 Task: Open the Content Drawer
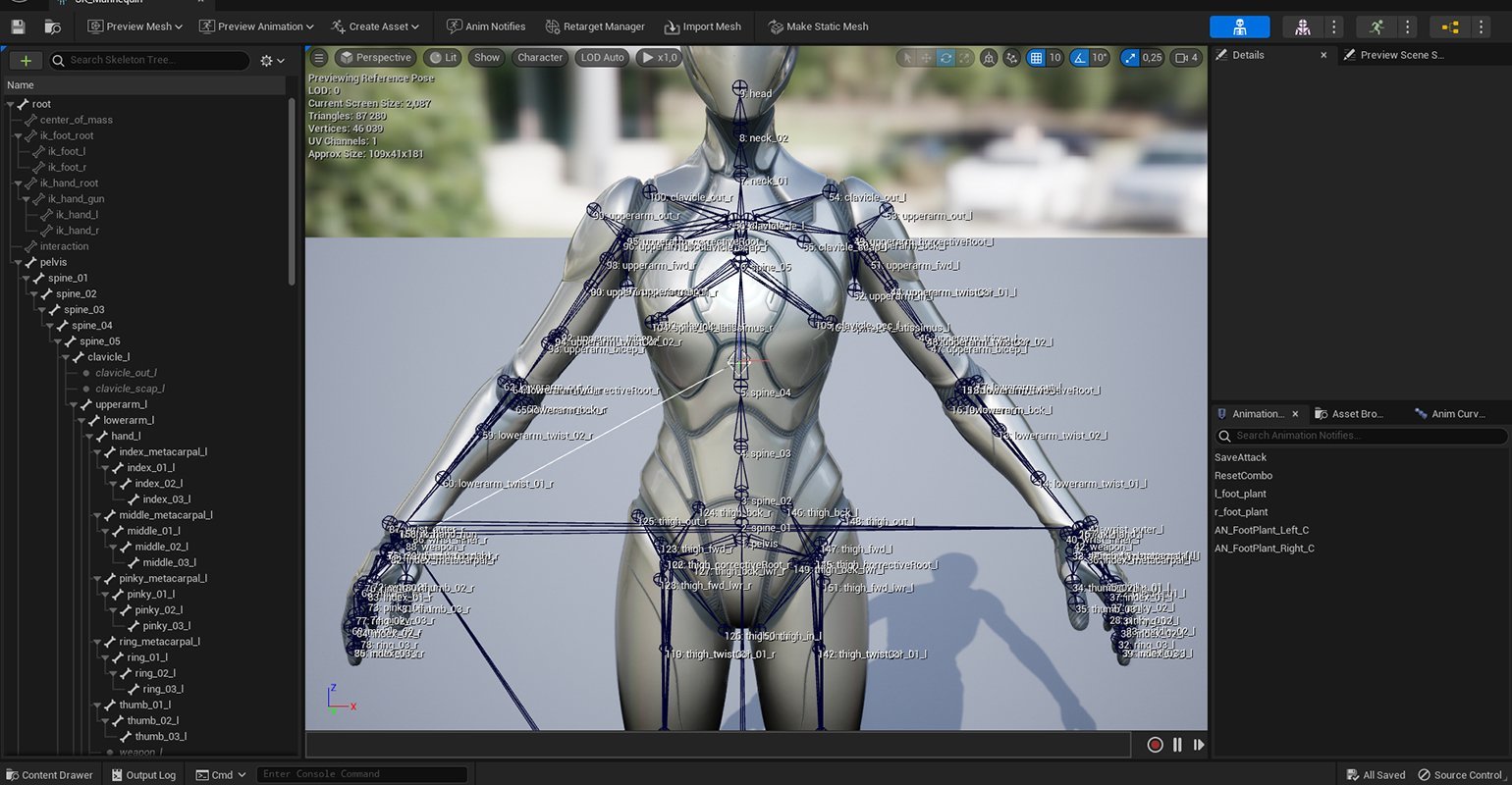(x=49, y=774)
